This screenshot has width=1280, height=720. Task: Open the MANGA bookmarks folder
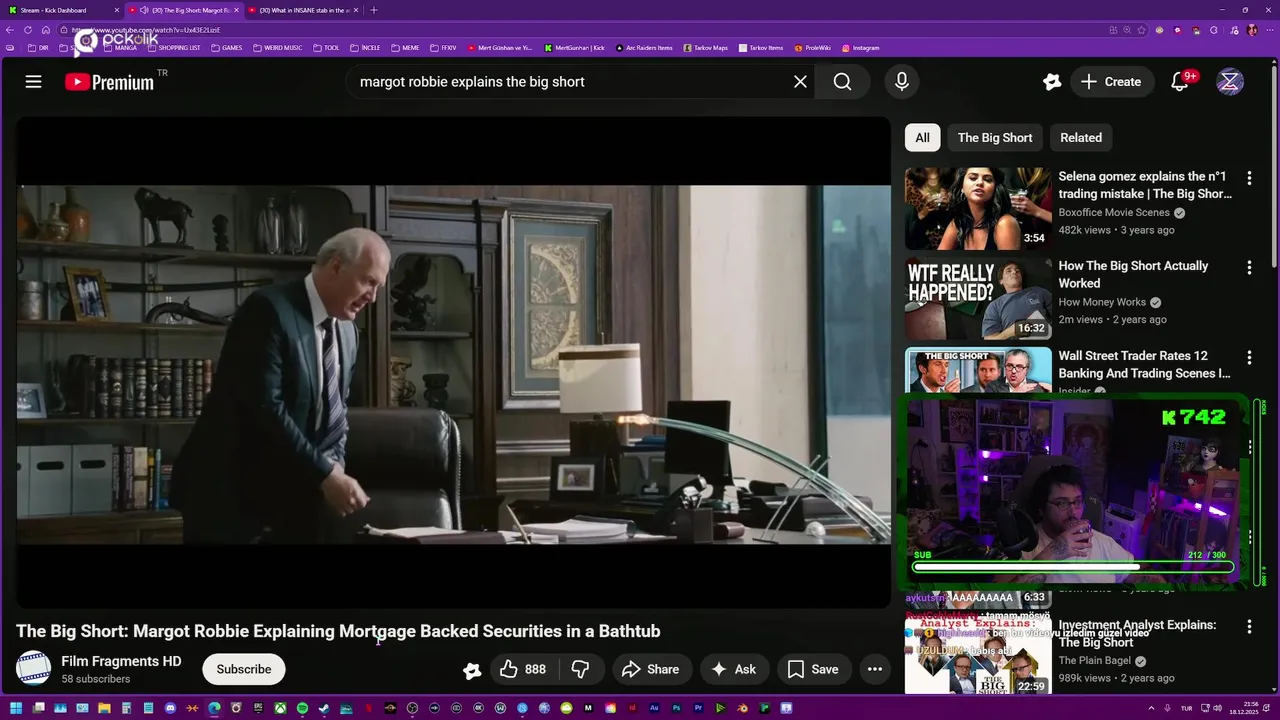pyautogui.click(x=120, y=48)
